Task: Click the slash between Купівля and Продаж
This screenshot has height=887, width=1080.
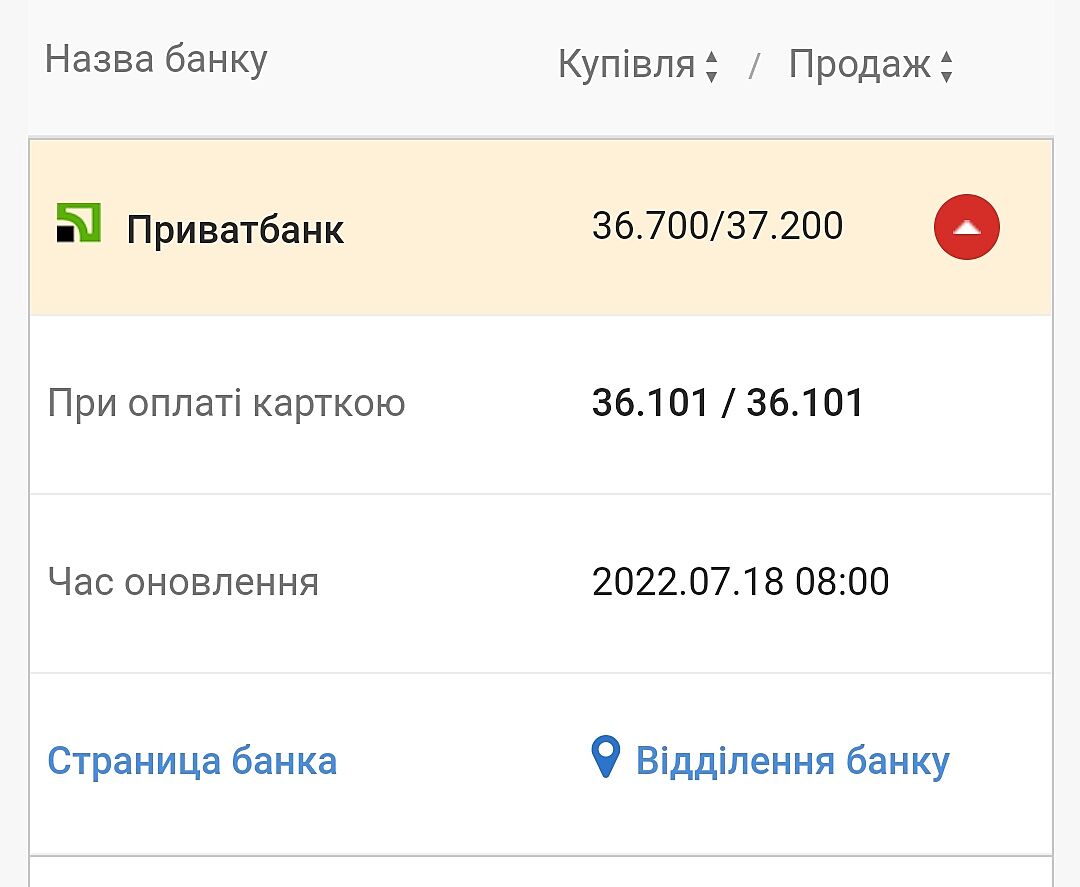Action: pos(755,67)
